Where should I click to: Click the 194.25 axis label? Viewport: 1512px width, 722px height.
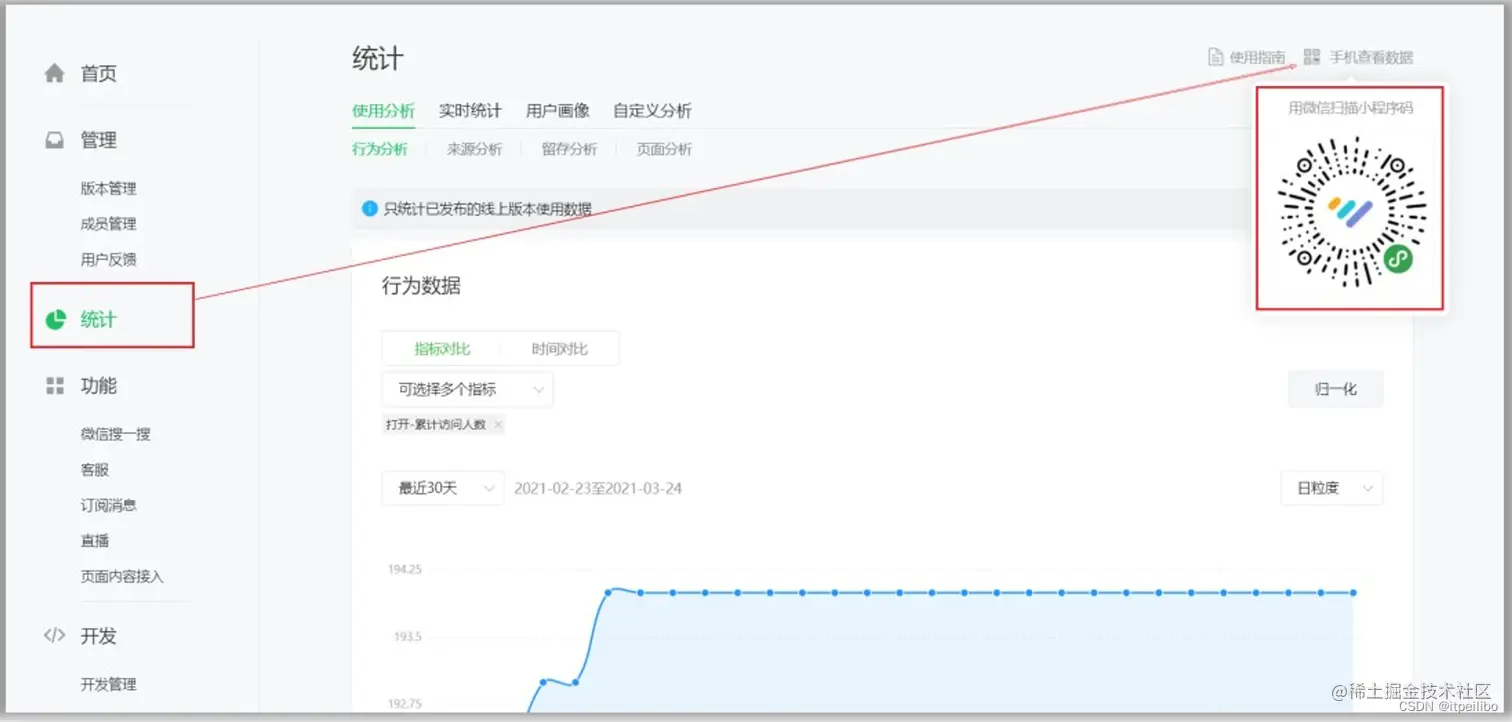[405, 569]
